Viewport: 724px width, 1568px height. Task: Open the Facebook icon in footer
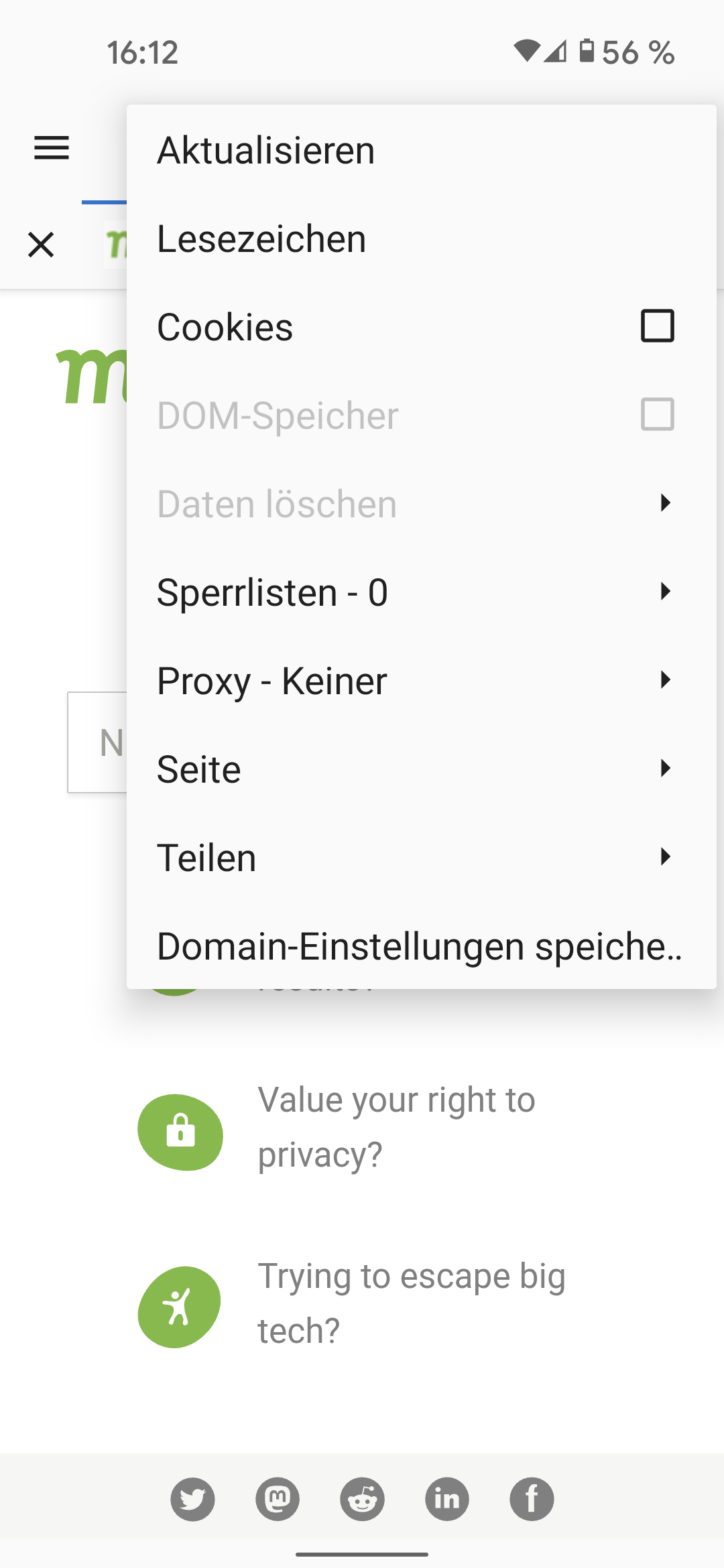532,1499
